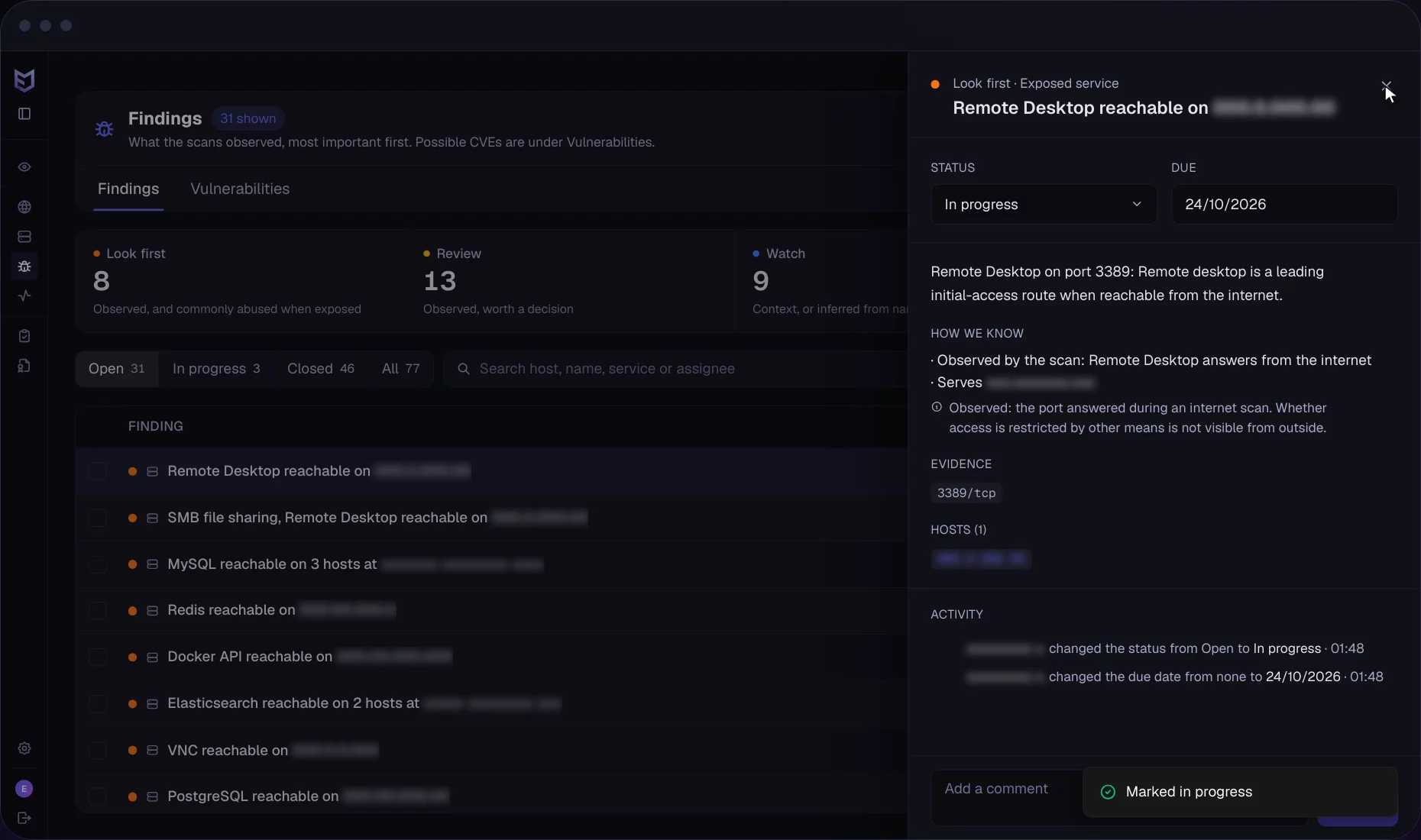Open the Status dropdown showing In progress
Viewport: 1421px width, 840px height.
[1044, 205]
